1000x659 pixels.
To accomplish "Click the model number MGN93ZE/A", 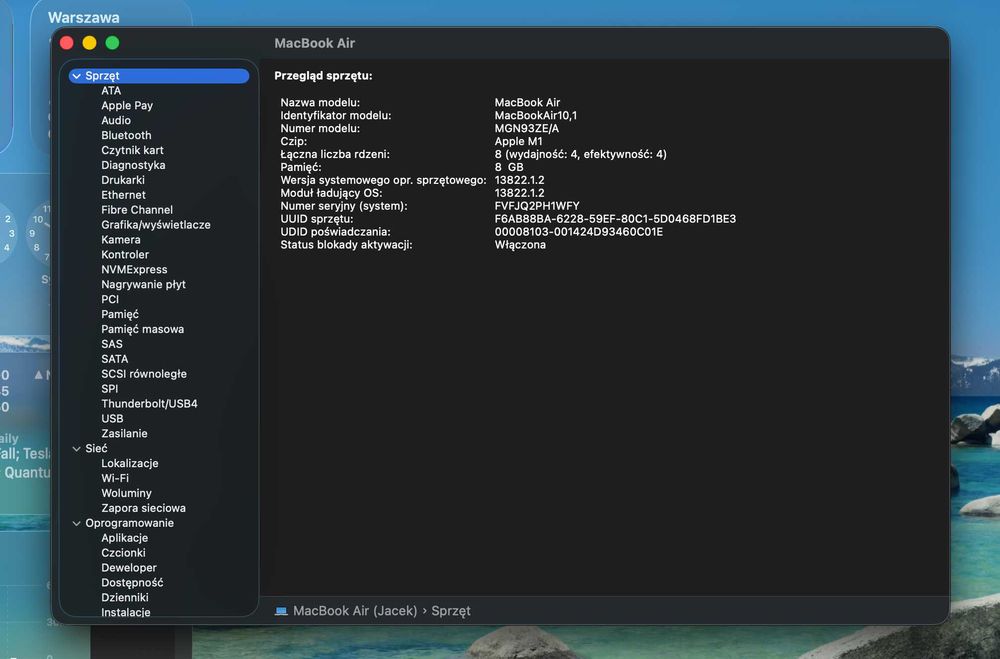I will (527, 128).
